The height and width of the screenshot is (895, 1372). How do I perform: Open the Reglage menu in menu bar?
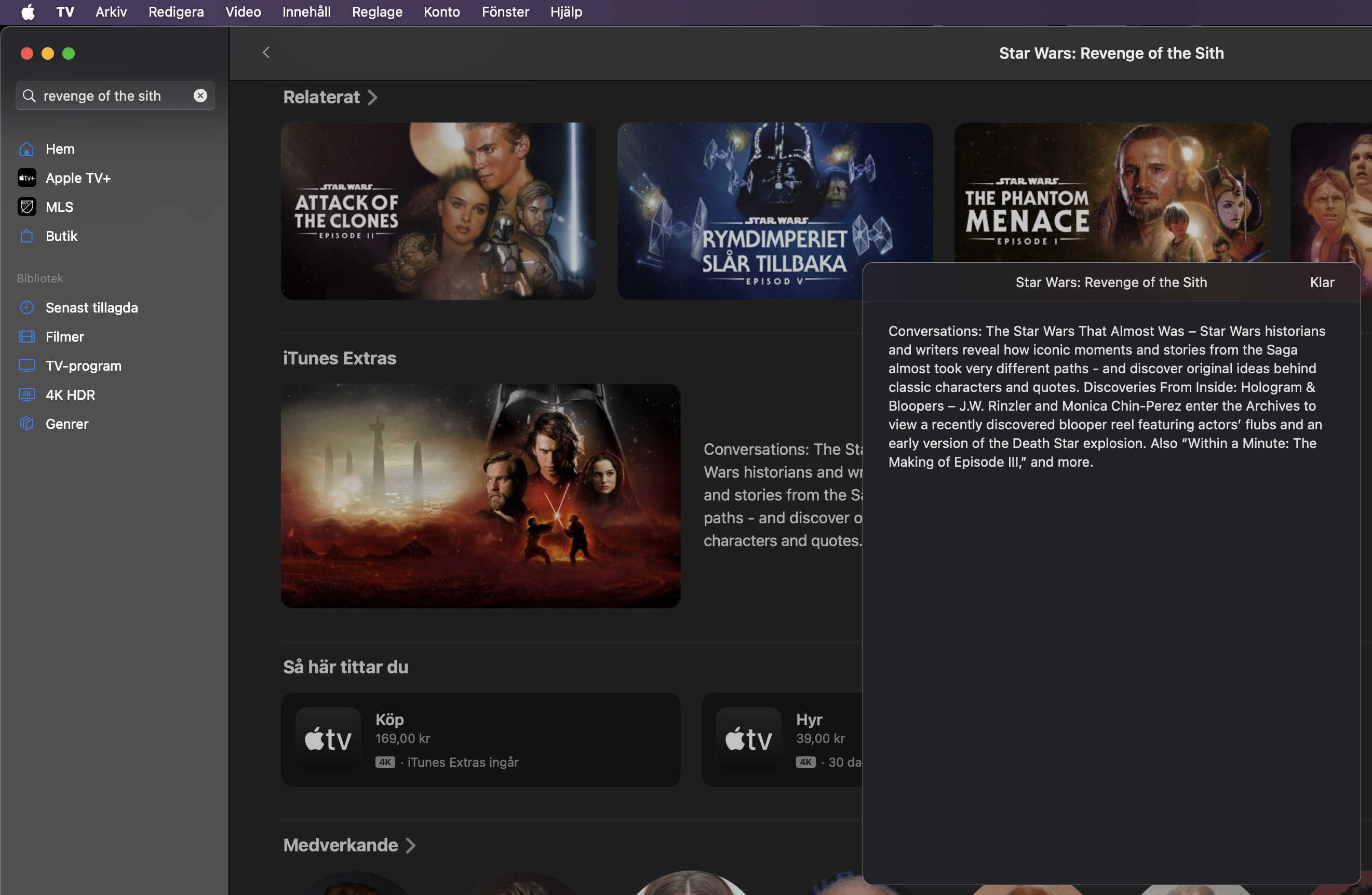[x=377, y=12]
